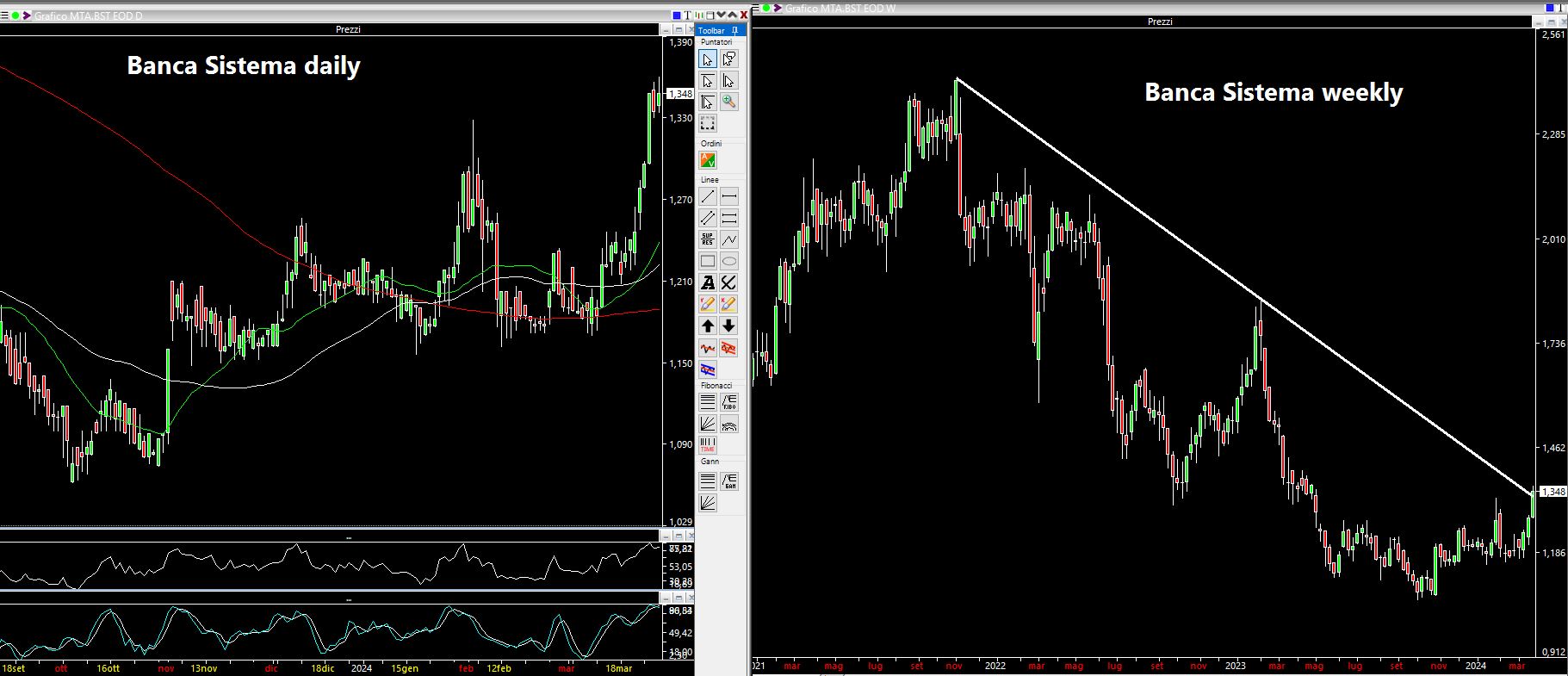Click purple arrow icon on weekly chart title
The image size is (1568, 676).
click(x=778, y=8)
